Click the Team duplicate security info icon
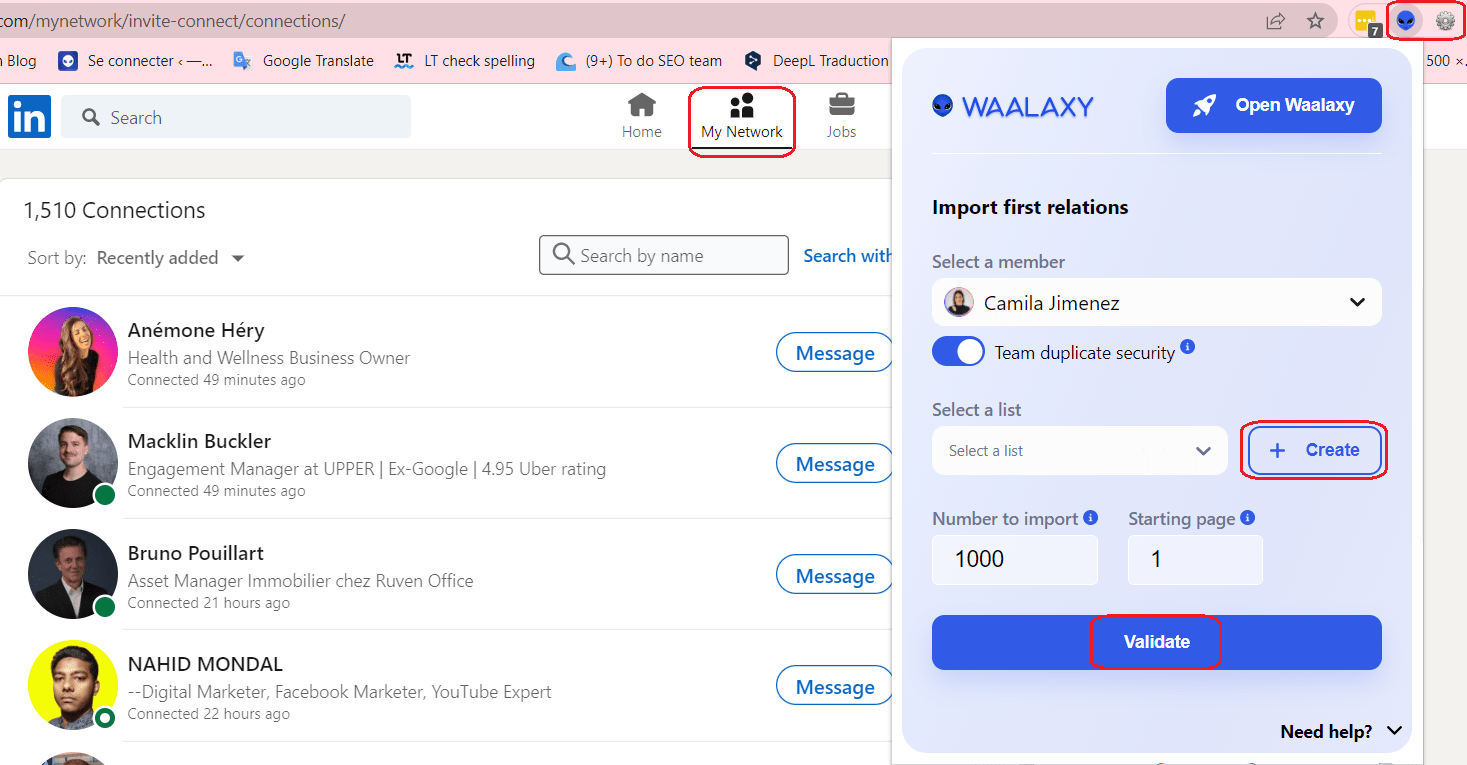The height and width of the screenshot is (765, 1467). point(1187,347)
